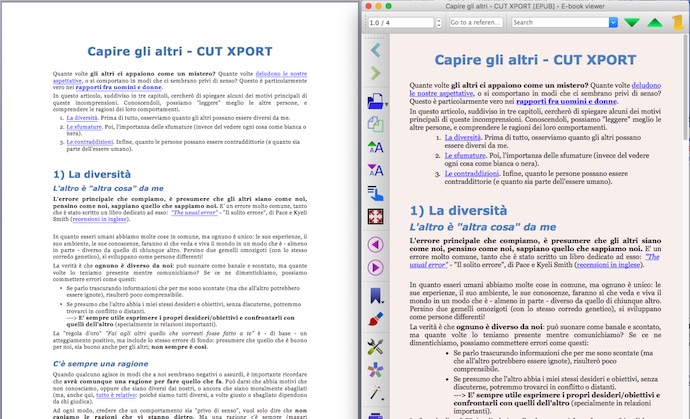Go to next page (purple right arrow)
The height and width of the screenshot is (419, 690).
click(375, 268)
